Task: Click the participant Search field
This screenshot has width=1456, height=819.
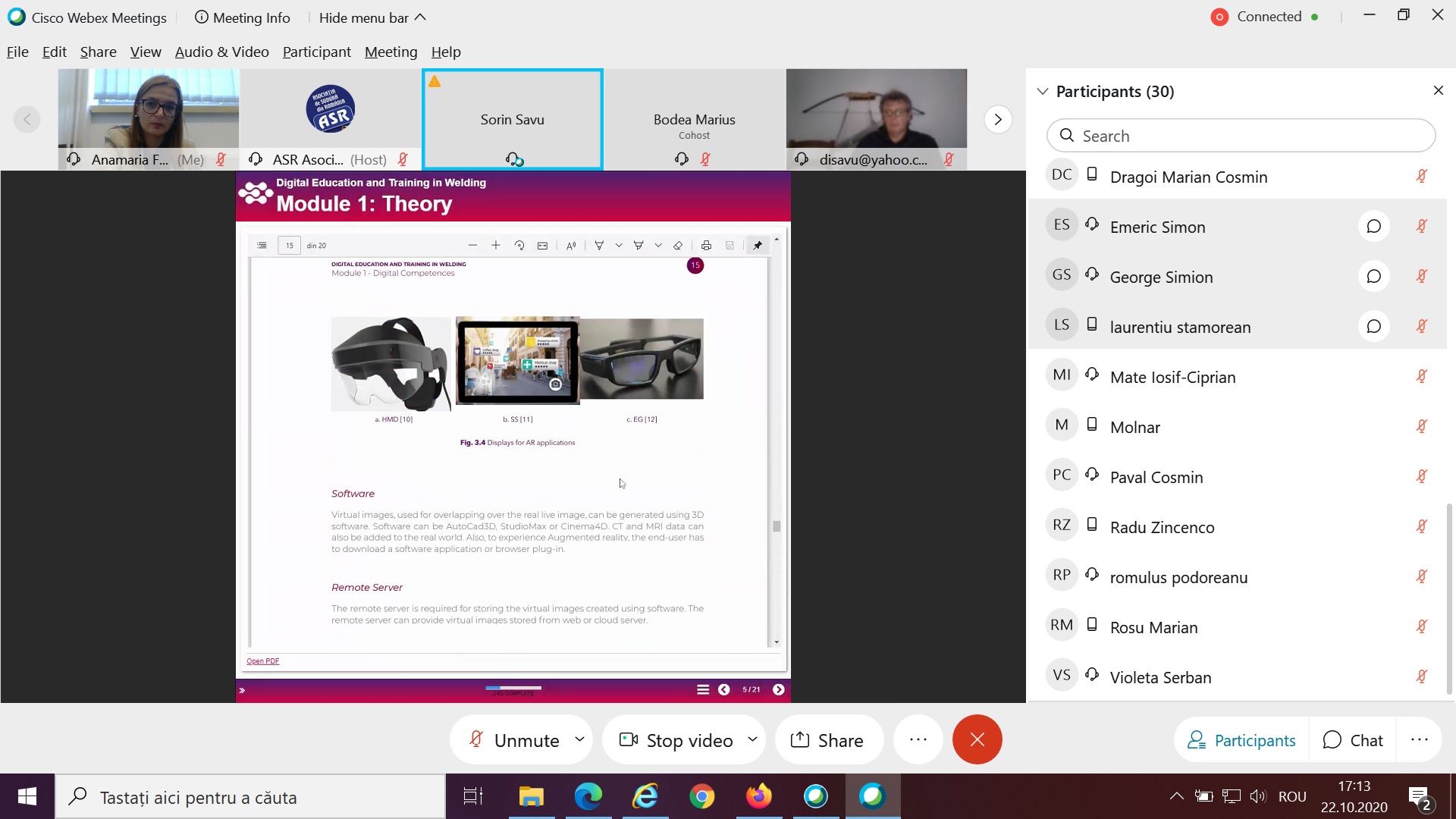Action: coord(1241,136)
